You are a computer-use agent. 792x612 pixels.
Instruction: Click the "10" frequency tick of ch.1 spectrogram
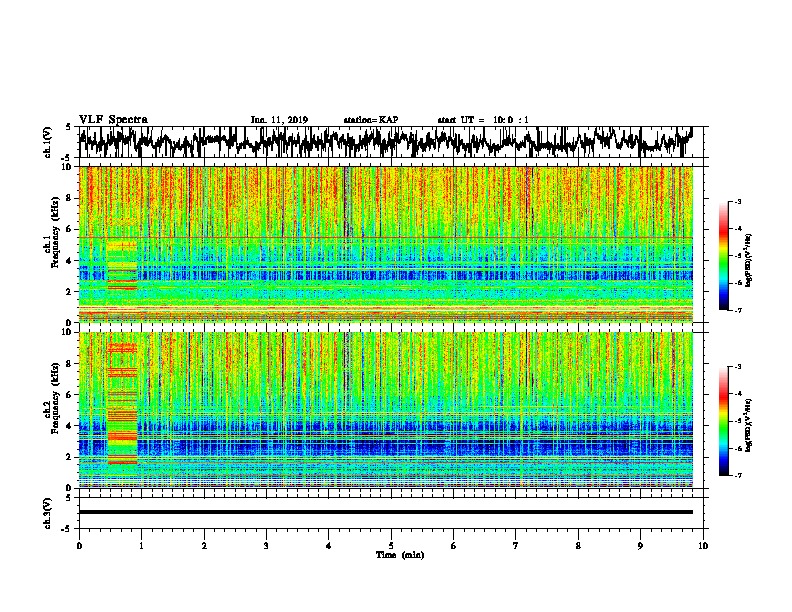coord(67,167)
